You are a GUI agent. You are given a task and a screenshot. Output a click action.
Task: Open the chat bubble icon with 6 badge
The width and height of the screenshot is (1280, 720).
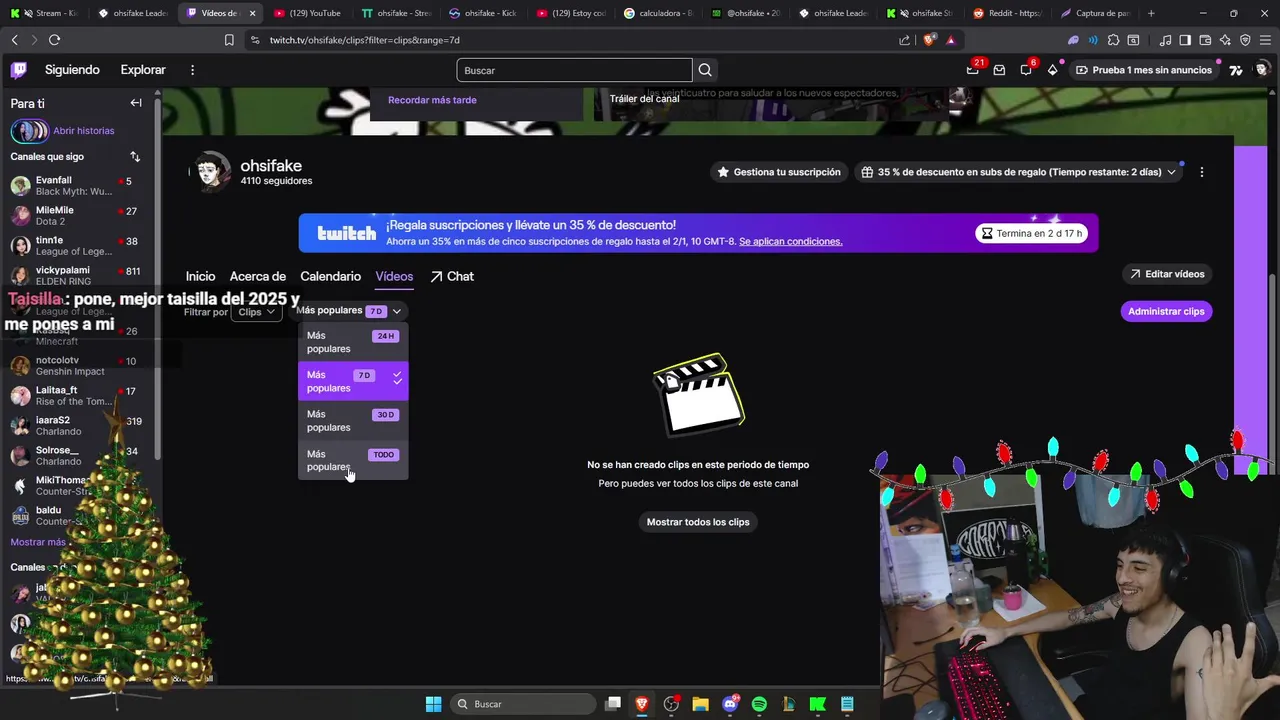[x=1026, y=69]
